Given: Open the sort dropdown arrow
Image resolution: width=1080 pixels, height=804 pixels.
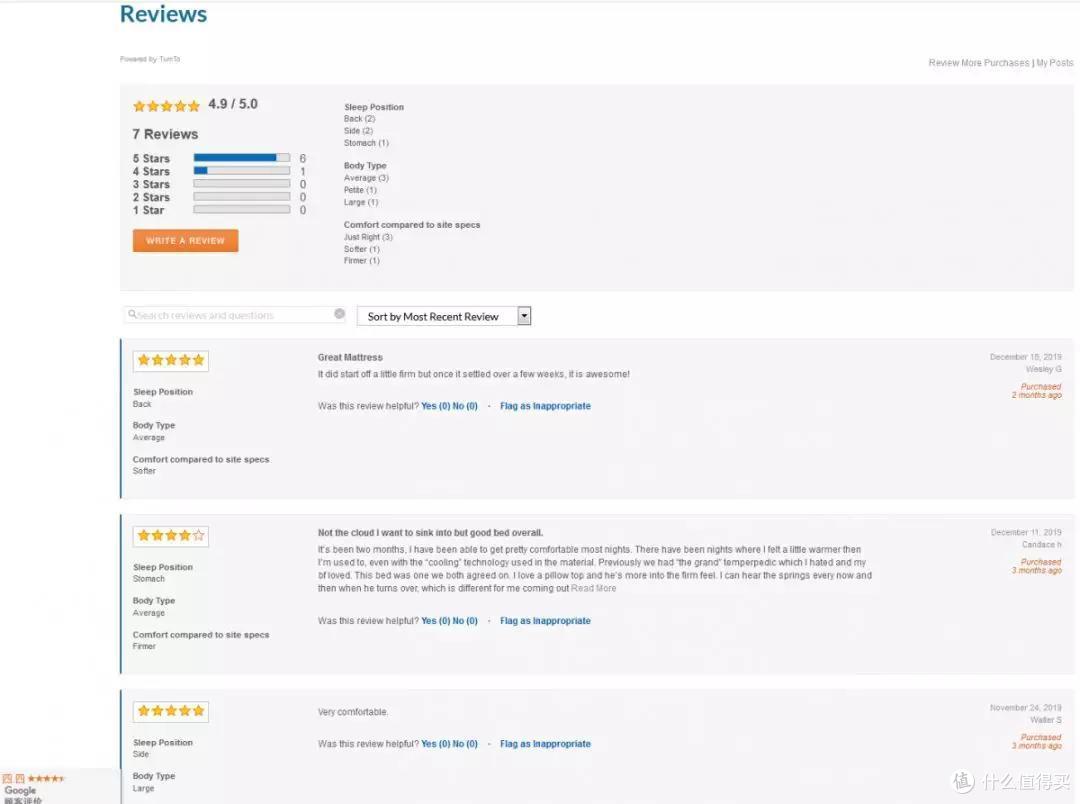Looking at the screenshot, I should point(524,316).
